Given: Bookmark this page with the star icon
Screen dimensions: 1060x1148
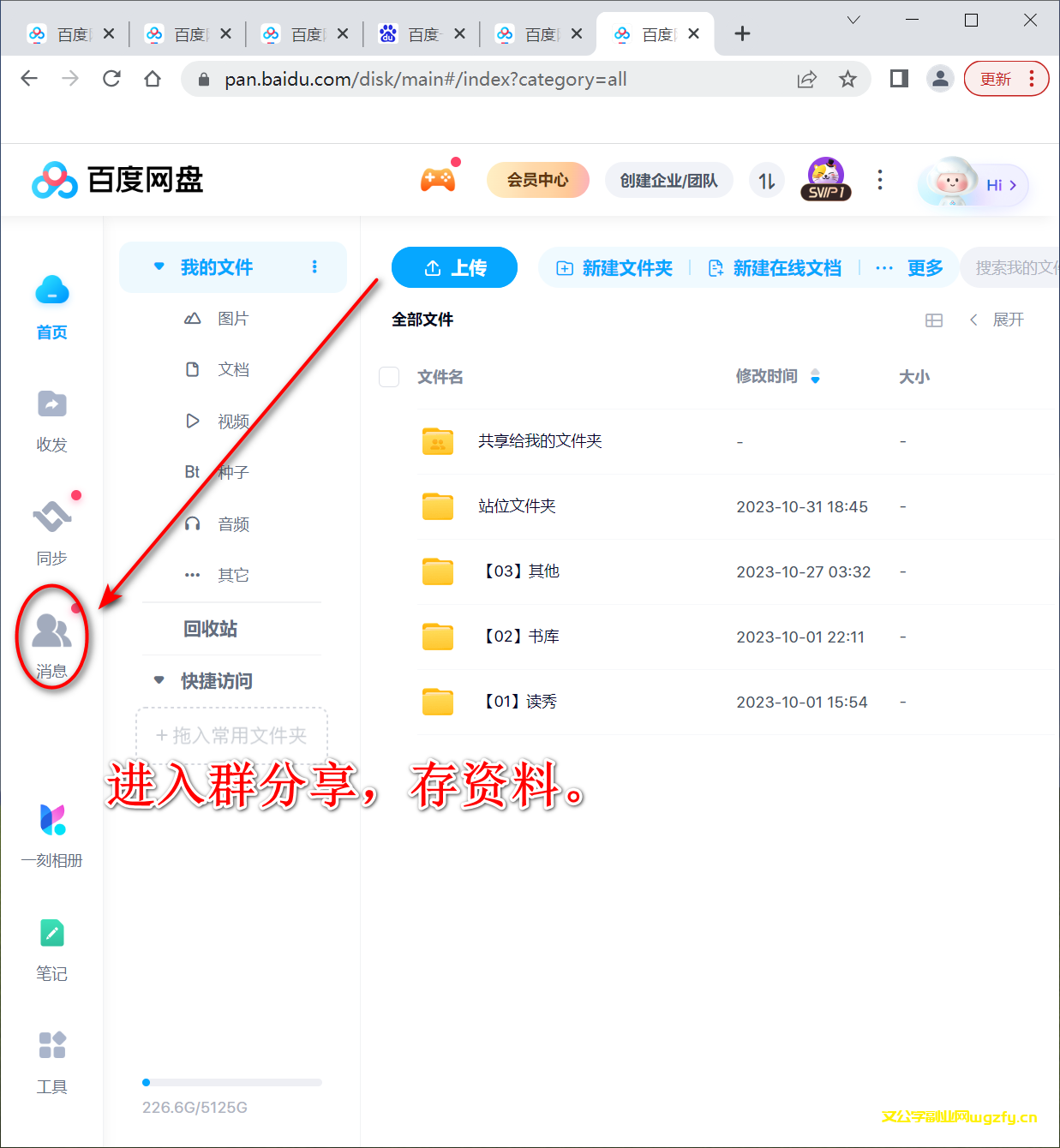Looking at the screenshot, I should (847, 79).
